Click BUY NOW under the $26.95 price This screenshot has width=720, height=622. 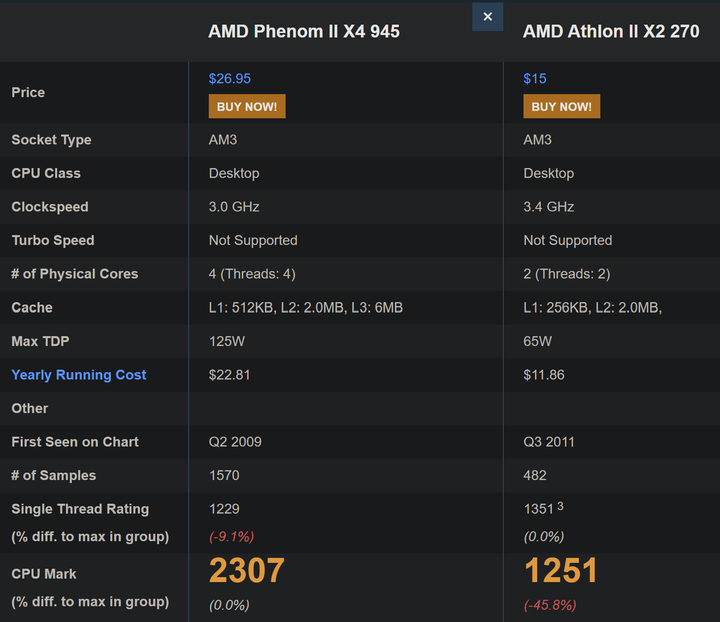click(x=247, y=106)
